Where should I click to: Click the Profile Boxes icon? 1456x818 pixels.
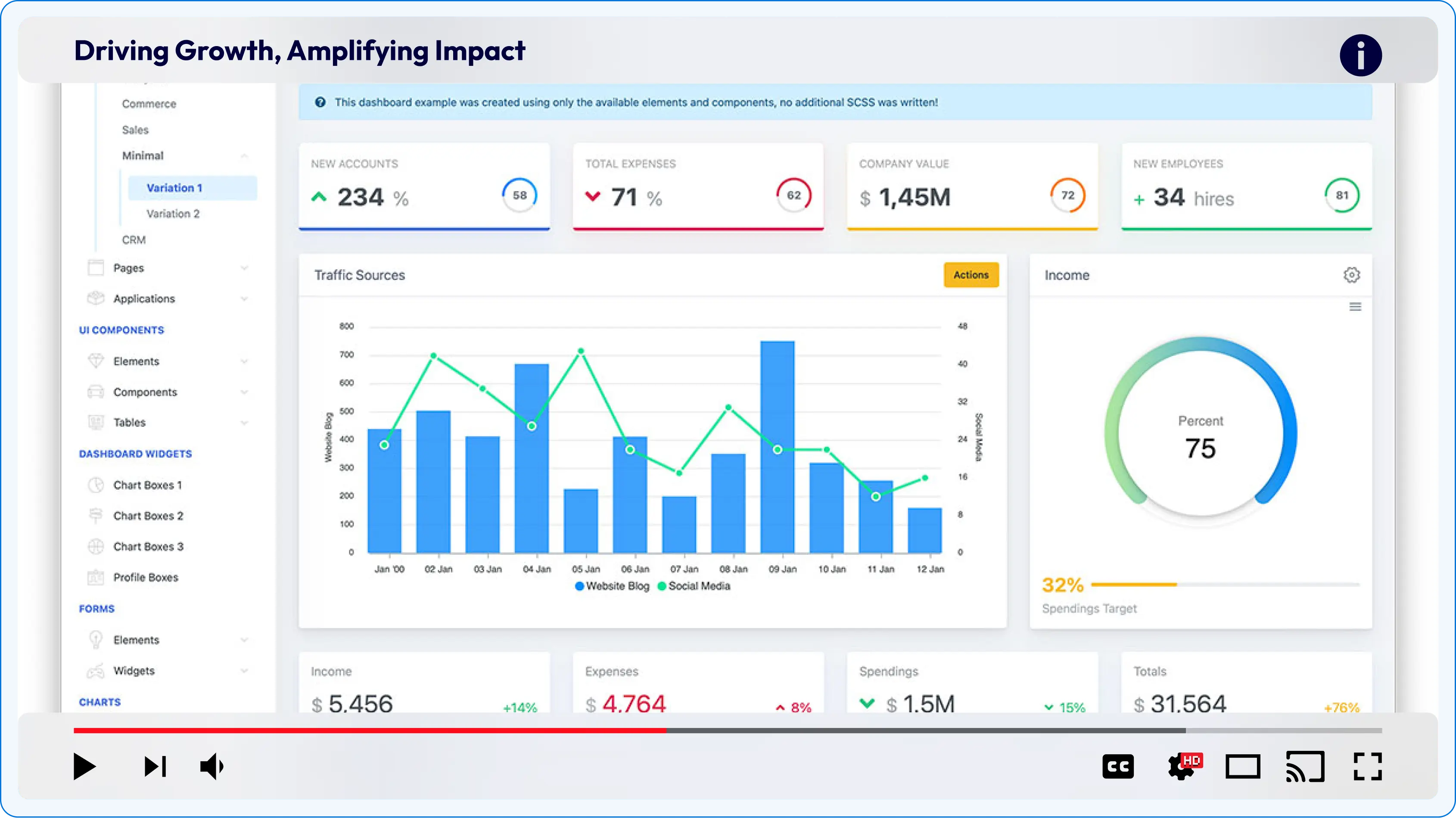point(96,577)
